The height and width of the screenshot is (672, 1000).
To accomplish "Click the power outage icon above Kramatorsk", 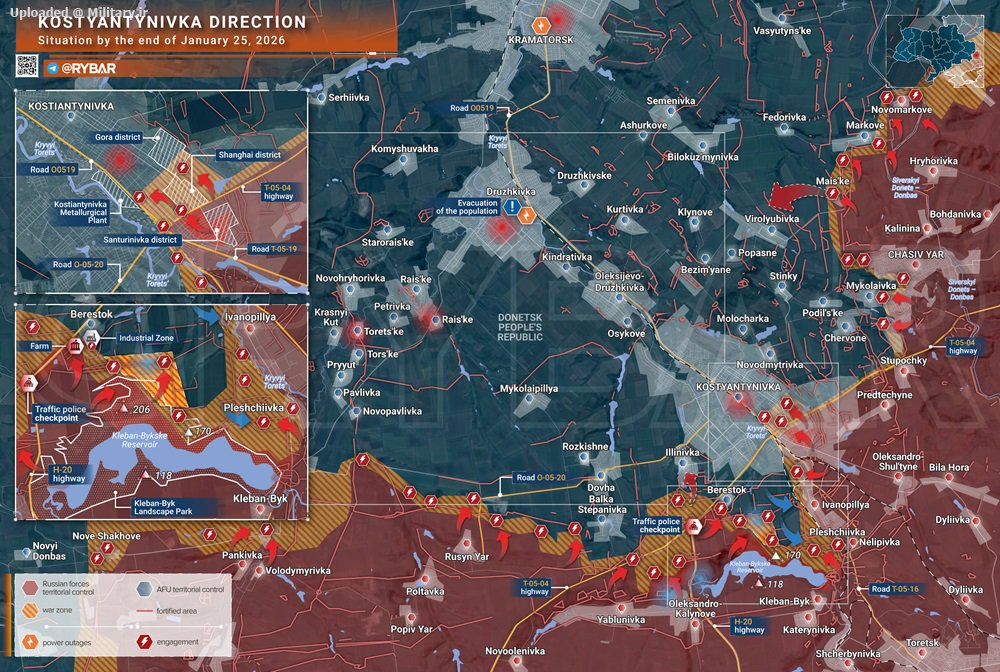I will [541, 26].
